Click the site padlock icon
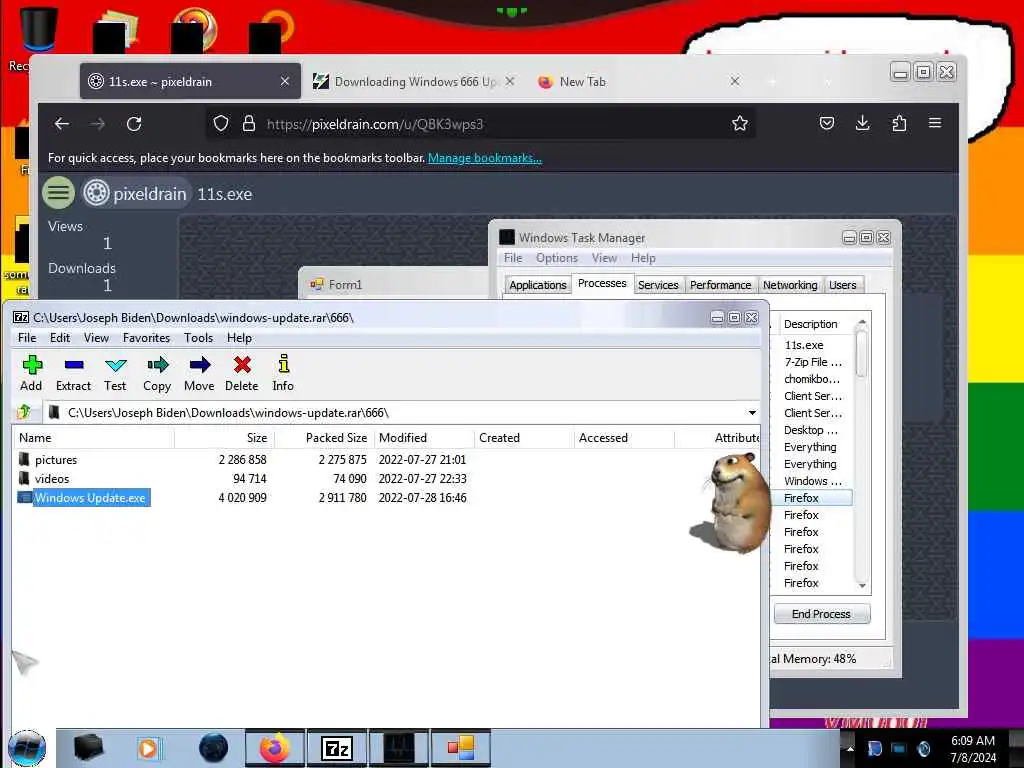 (x=249, y=123)
